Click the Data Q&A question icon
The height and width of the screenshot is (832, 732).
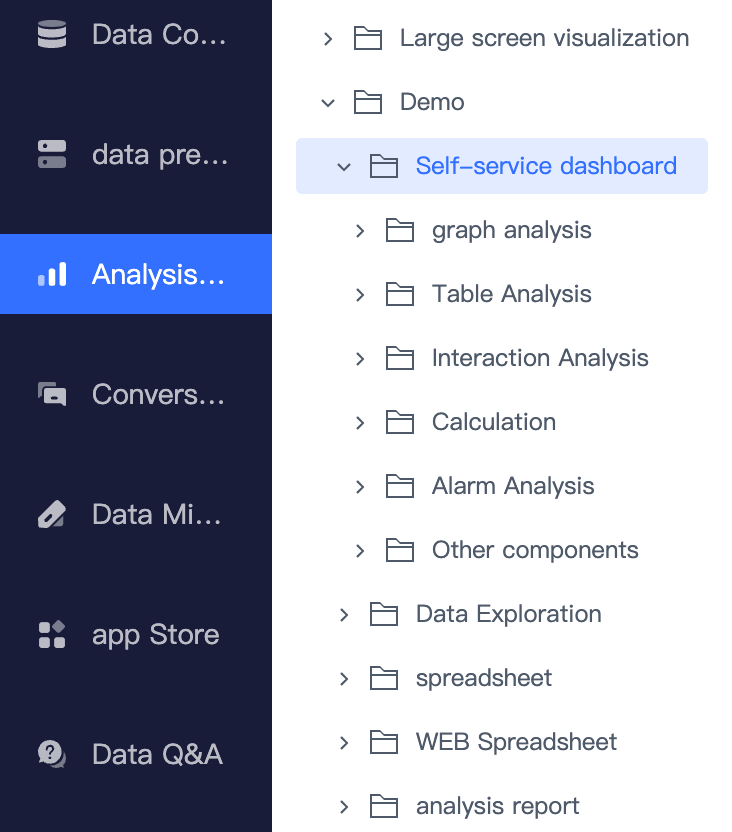coord(51,754)
